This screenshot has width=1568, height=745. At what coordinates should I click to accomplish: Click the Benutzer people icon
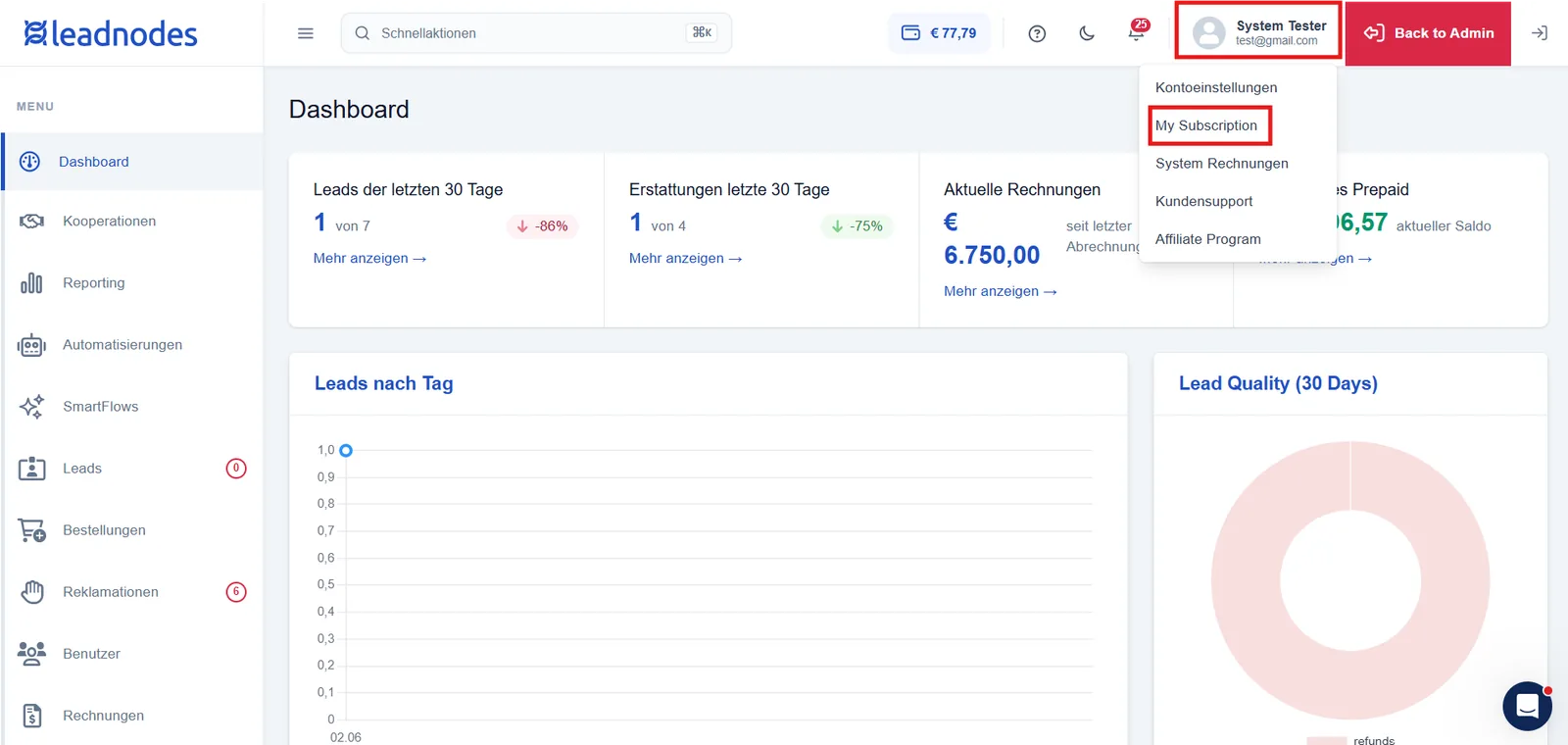pos(31,654)
